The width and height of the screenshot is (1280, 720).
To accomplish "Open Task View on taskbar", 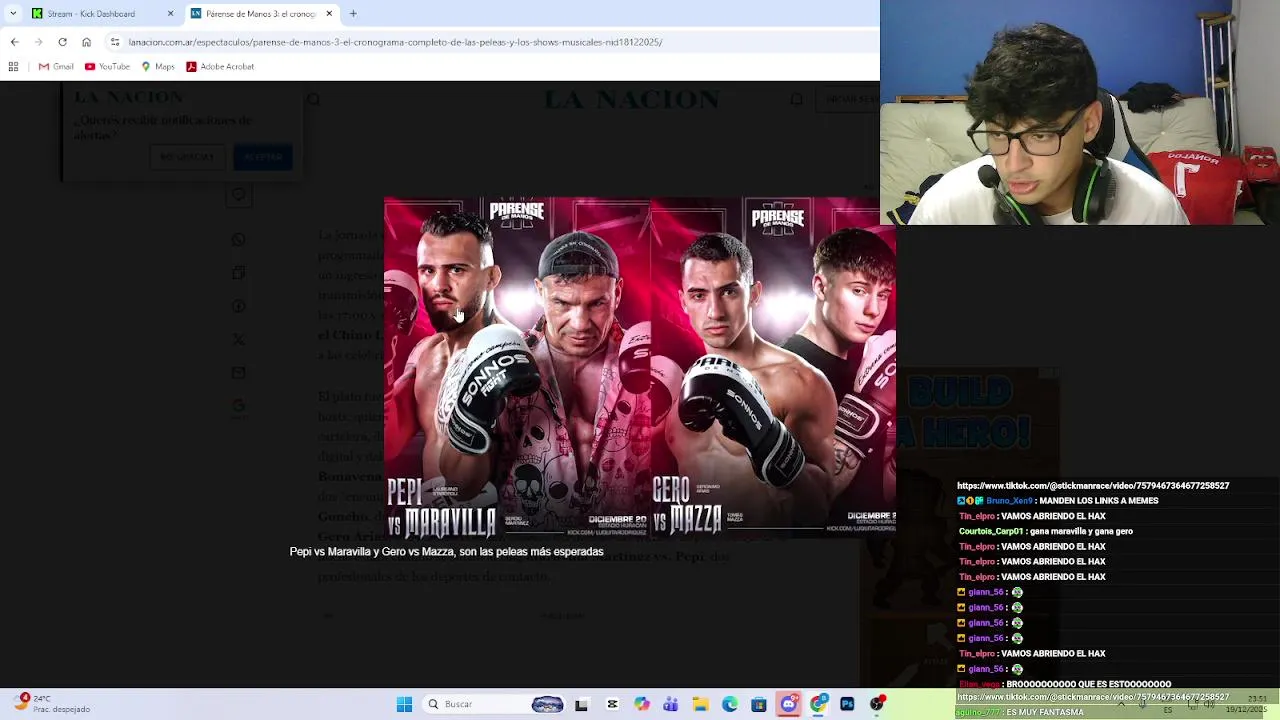I will tap(581, 704).
